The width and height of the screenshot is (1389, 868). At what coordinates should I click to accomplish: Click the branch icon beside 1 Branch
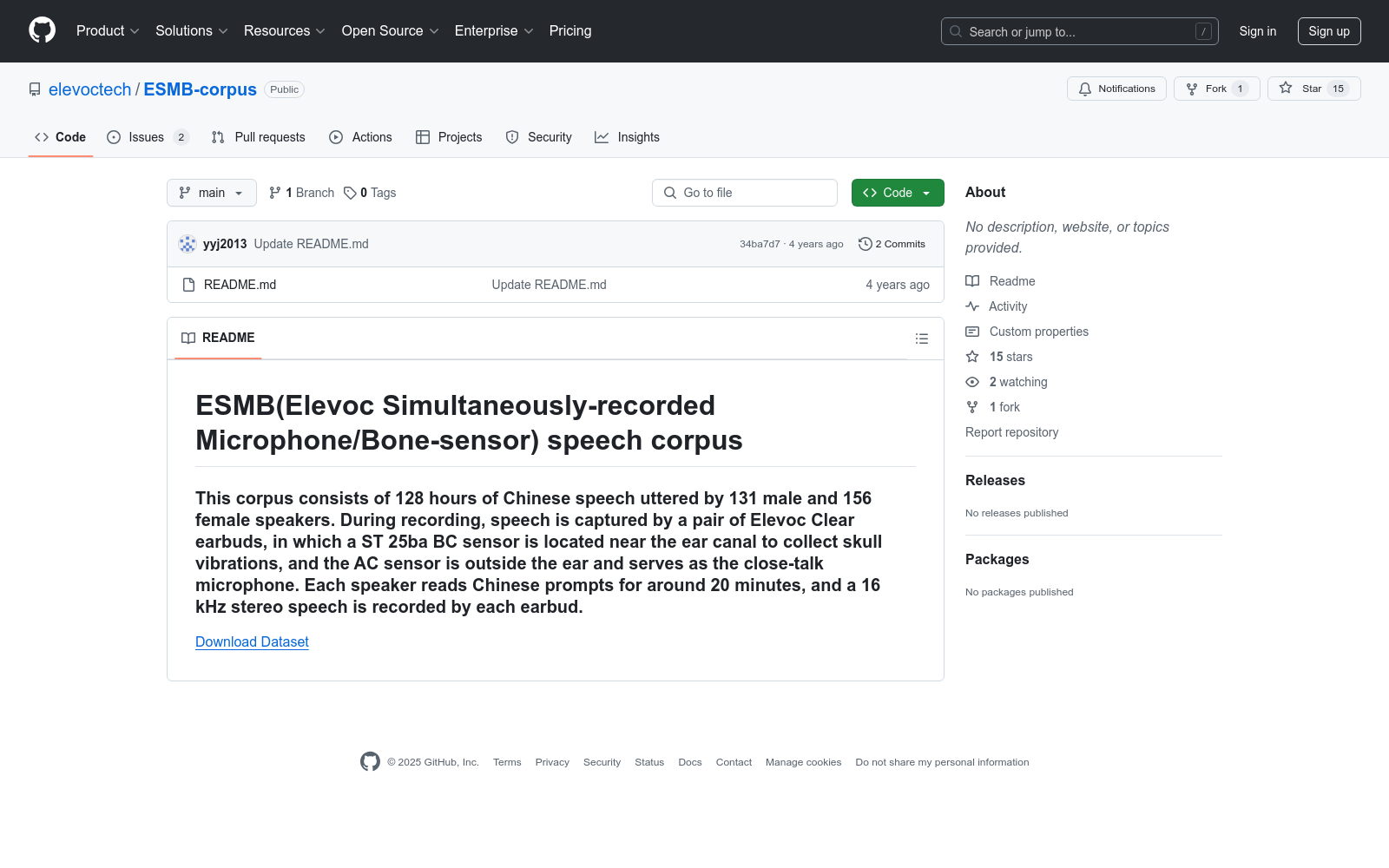[x=275, y=193]
